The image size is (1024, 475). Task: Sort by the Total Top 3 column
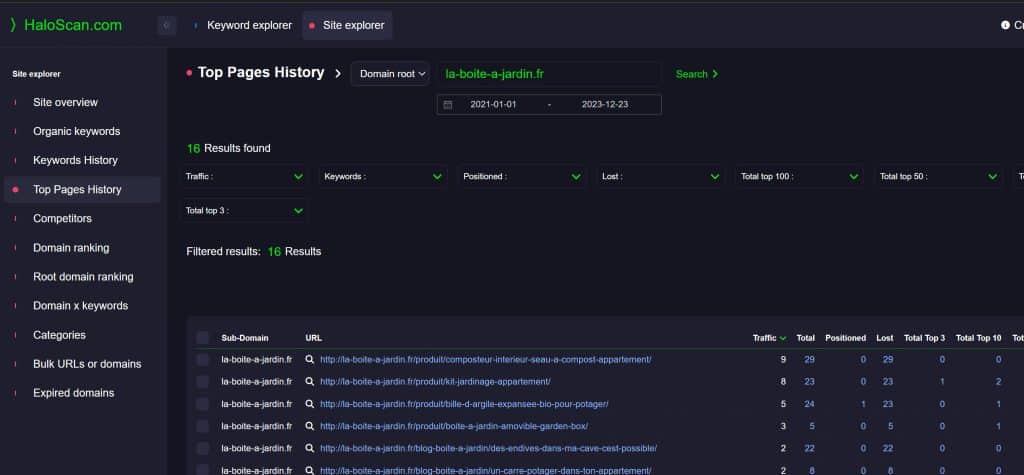[924, 338]
